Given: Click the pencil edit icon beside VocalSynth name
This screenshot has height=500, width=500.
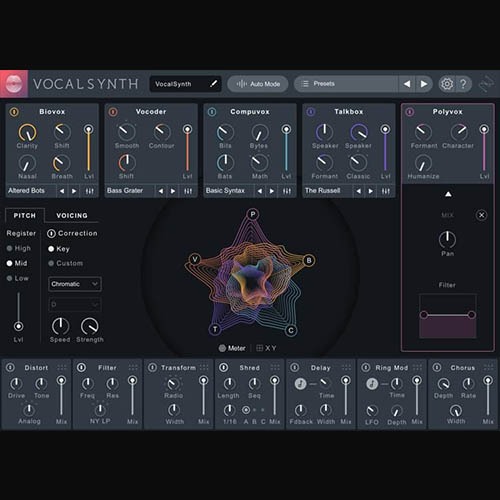Looking at the screenshot, I should coord(213,83).
